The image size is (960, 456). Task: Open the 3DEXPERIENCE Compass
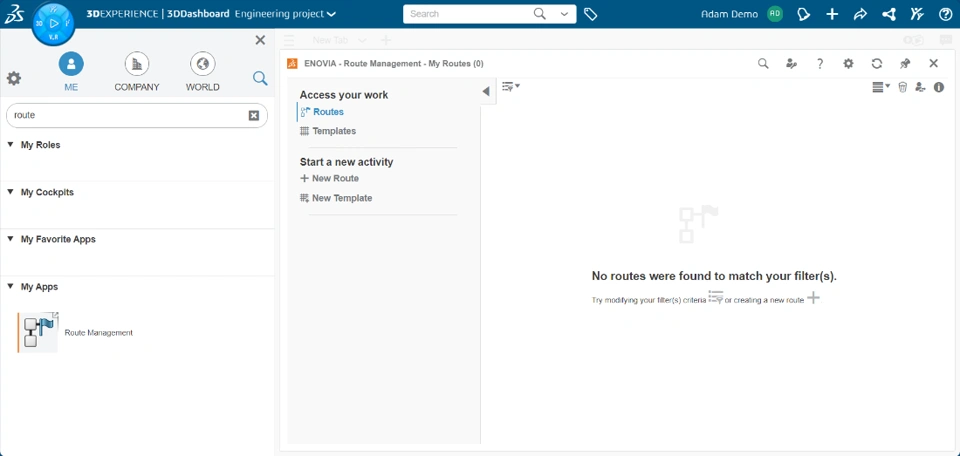point(54,24)
